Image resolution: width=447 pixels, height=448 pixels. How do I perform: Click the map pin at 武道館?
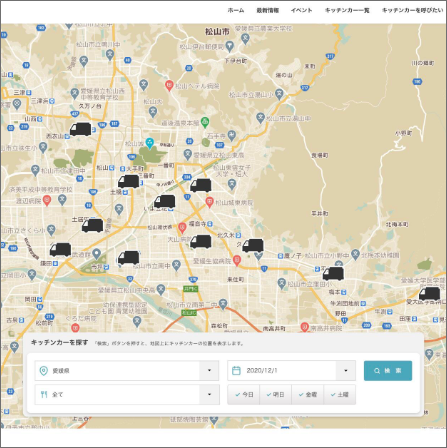96,254
